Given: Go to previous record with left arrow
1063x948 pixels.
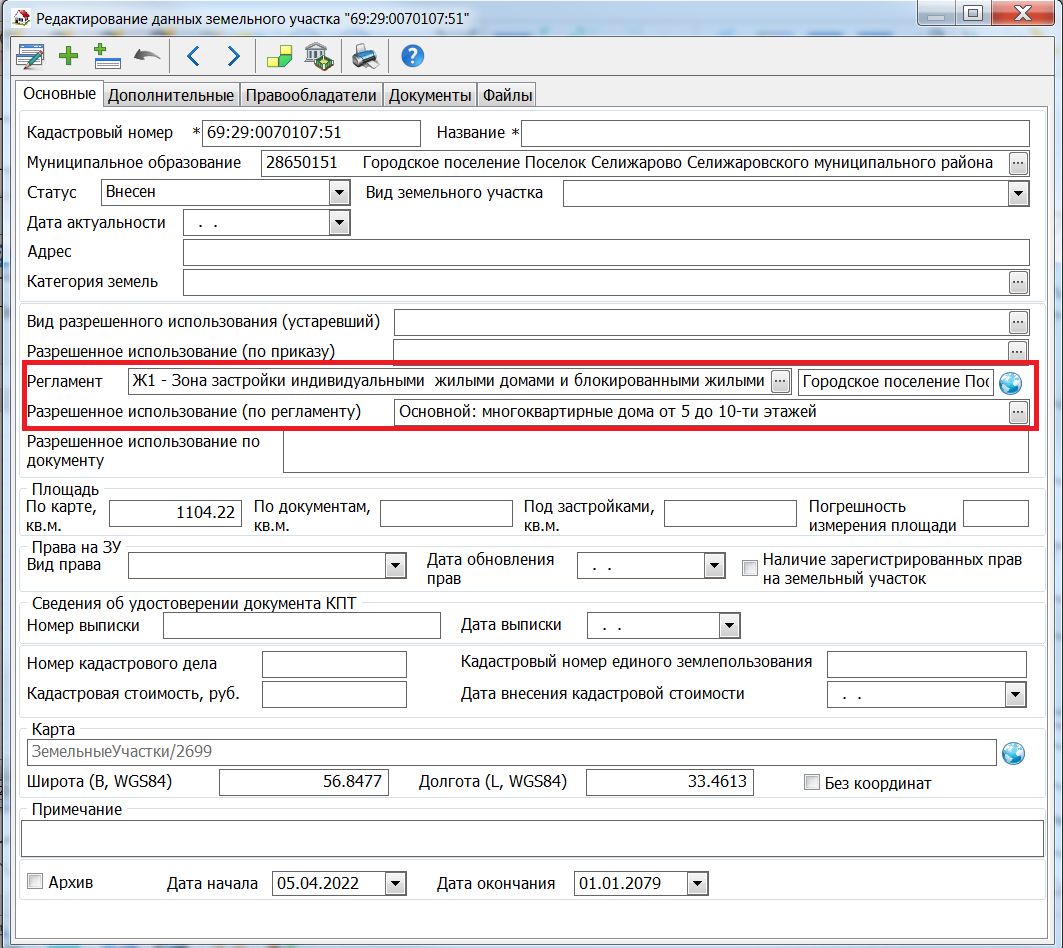Looking at the screenshot, I should (x=193, y=57).
